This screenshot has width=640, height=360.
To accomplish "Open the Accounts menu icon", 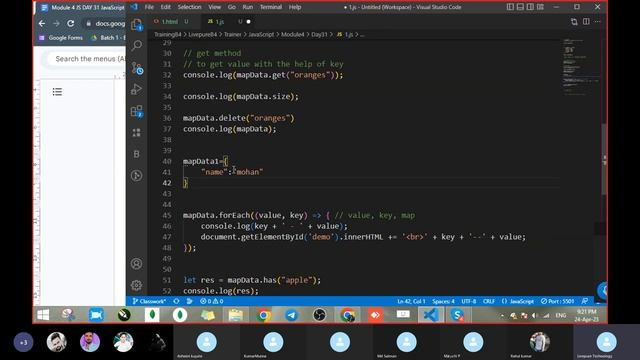I will [137, 264].
